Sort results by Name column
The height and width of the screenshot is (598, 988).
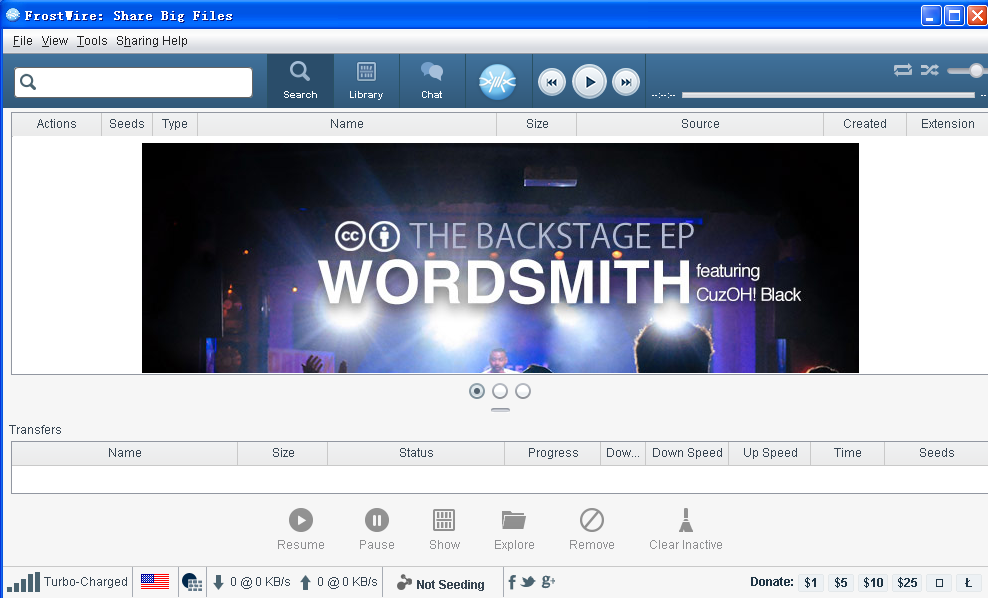pyautogui.click(x=347, y=124)
